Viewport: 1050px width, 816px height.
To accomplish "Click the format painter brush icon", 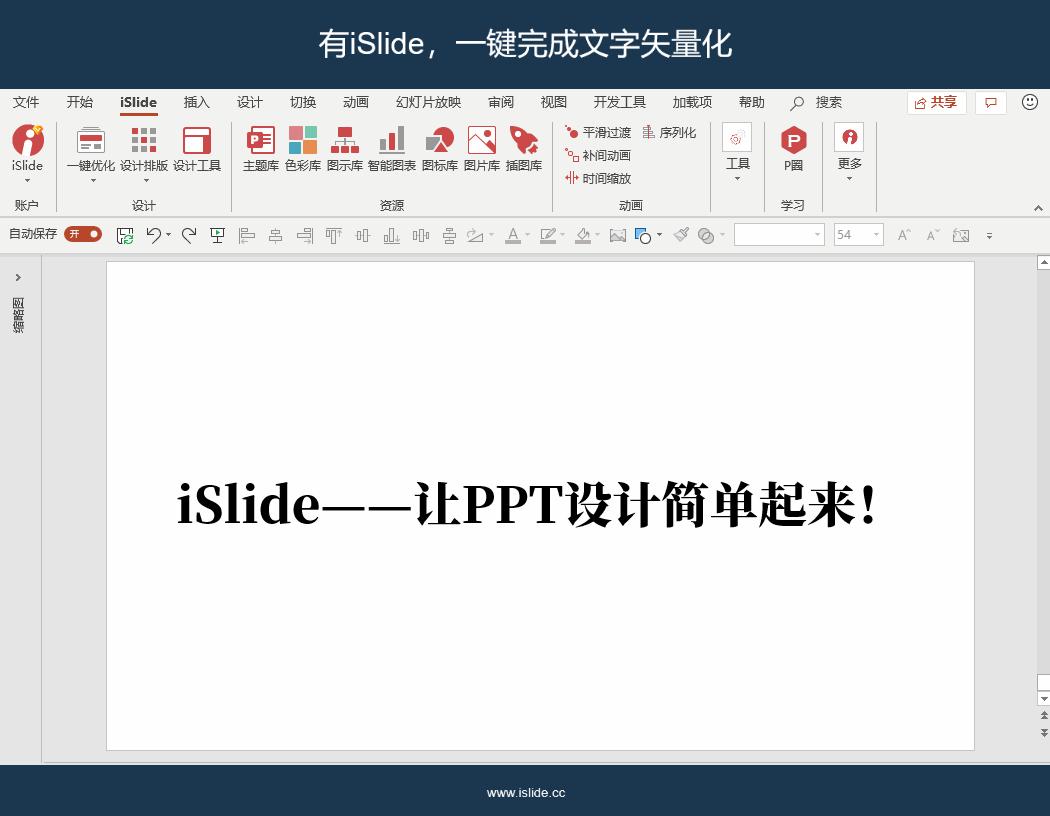I will coord(681,235).
